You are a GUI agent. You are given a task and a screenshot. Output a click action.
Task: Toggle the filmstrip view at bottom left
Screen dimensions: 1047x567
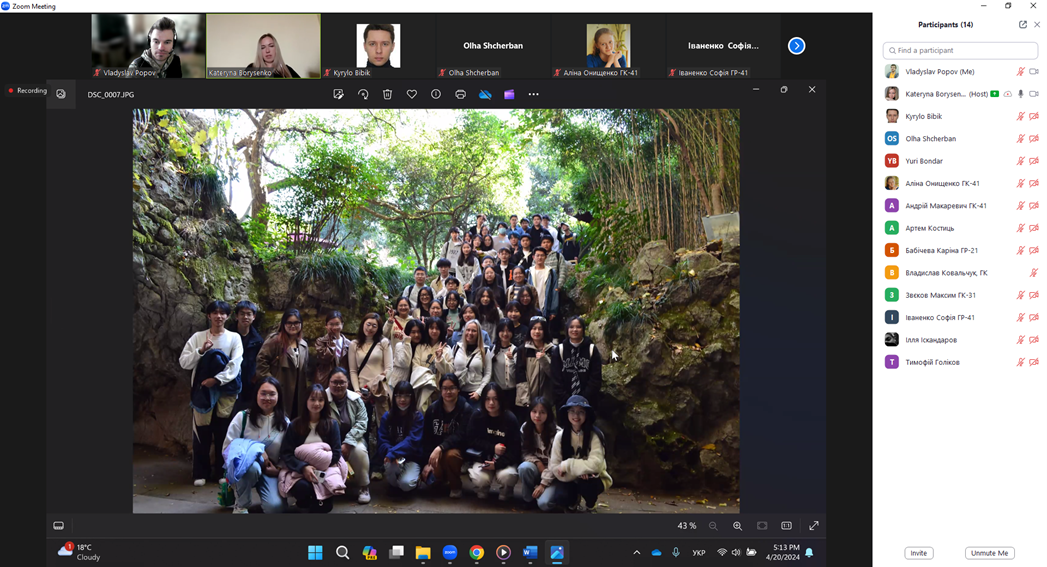[x=59, y=526]
